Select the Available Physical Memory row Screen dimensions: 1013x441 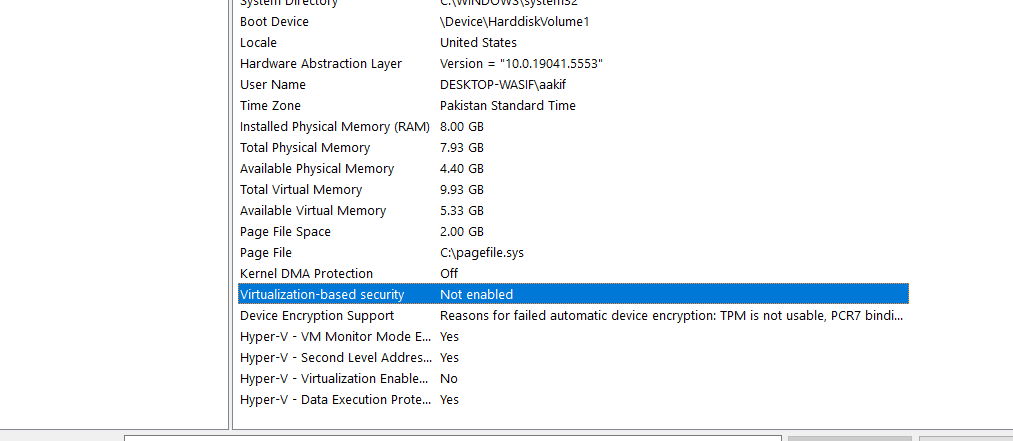316,169
